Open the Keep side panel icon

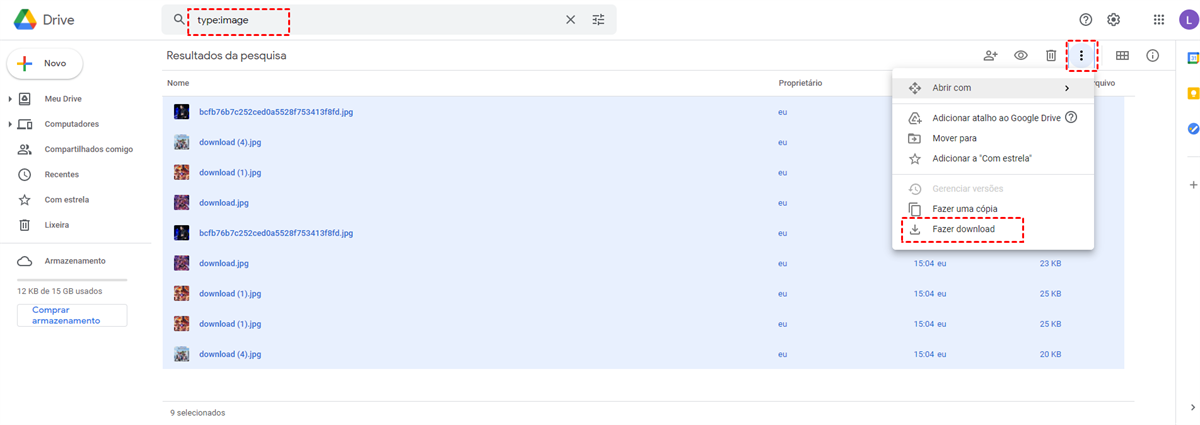point(1193,93)
